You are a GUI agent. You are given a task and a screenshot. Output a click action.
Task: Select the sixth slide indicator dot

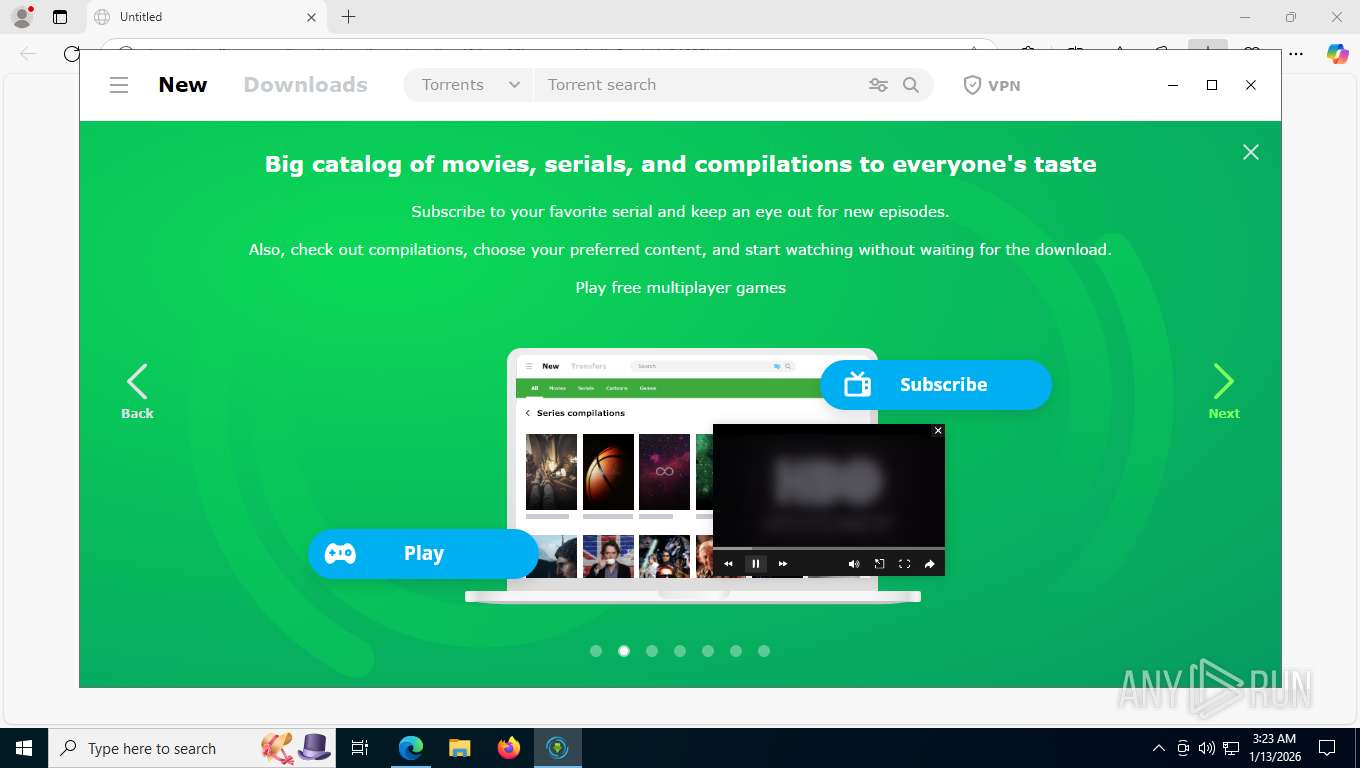pos(736,651)
